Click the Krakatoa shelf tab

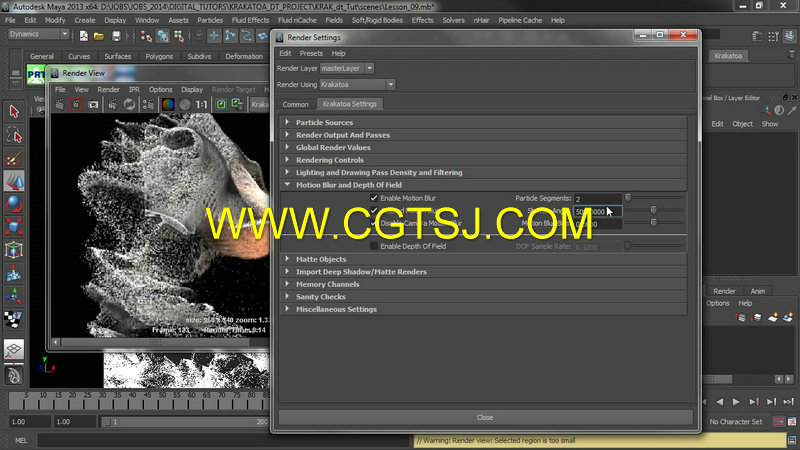pyautogui.click(x=728, y=56)
